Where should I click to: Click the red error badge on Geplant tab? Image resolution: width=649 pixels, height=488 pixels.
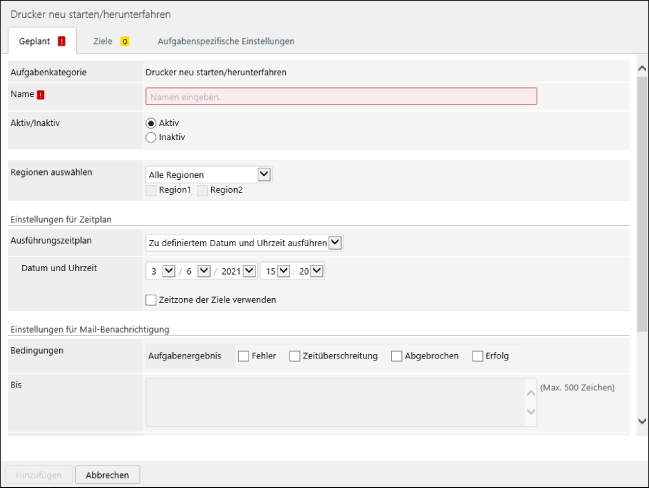coord(62,41)
